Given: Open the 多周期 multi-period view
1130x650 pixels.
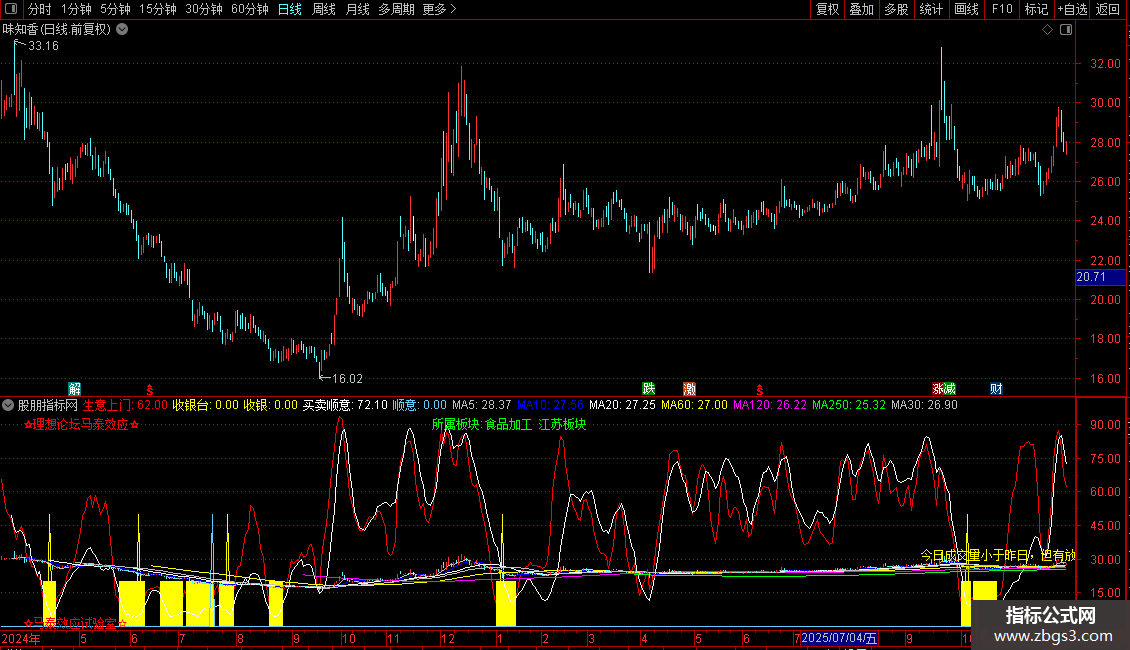Looking at the screenshot, I should coord(396,9).
